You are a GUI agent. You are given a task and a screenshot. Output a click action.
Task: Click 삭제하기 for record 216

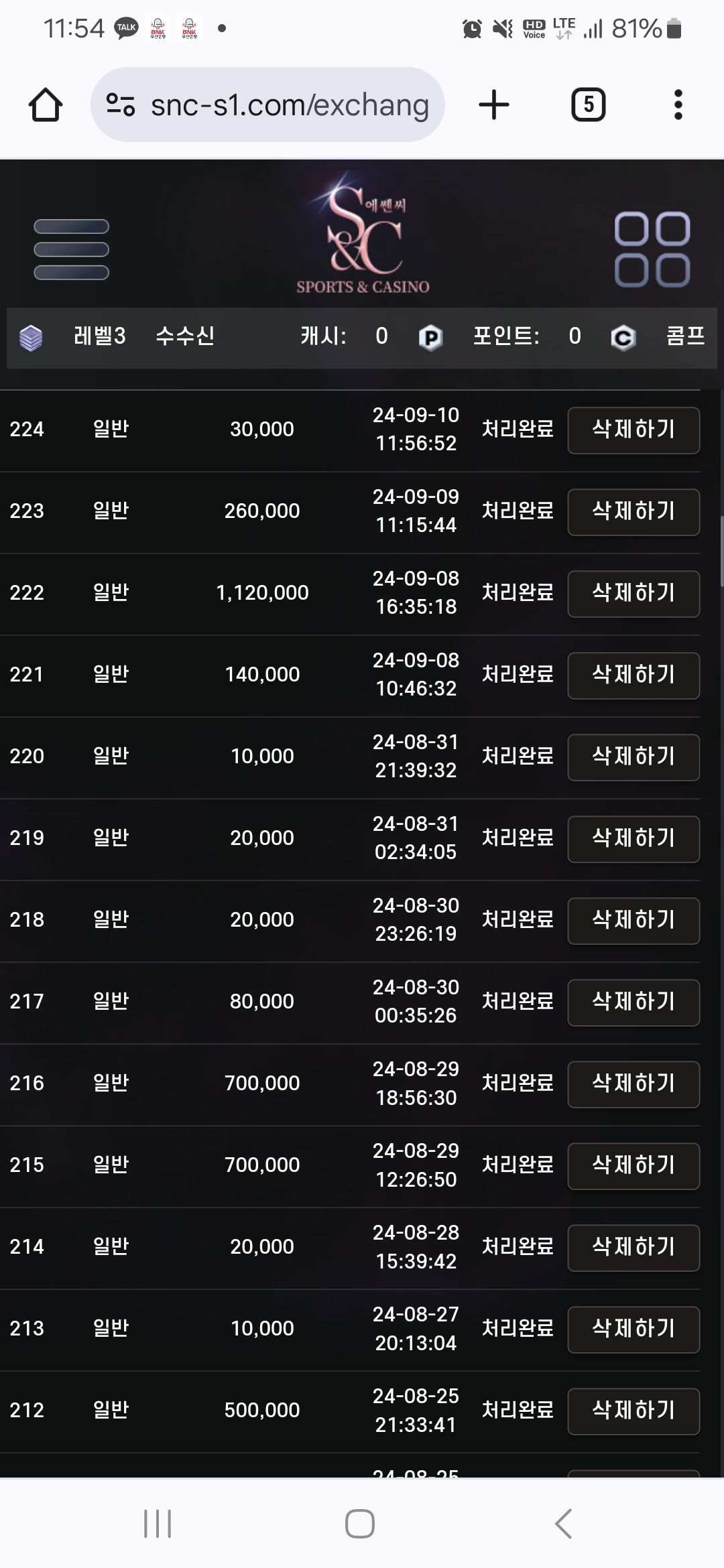(633, 1084)
